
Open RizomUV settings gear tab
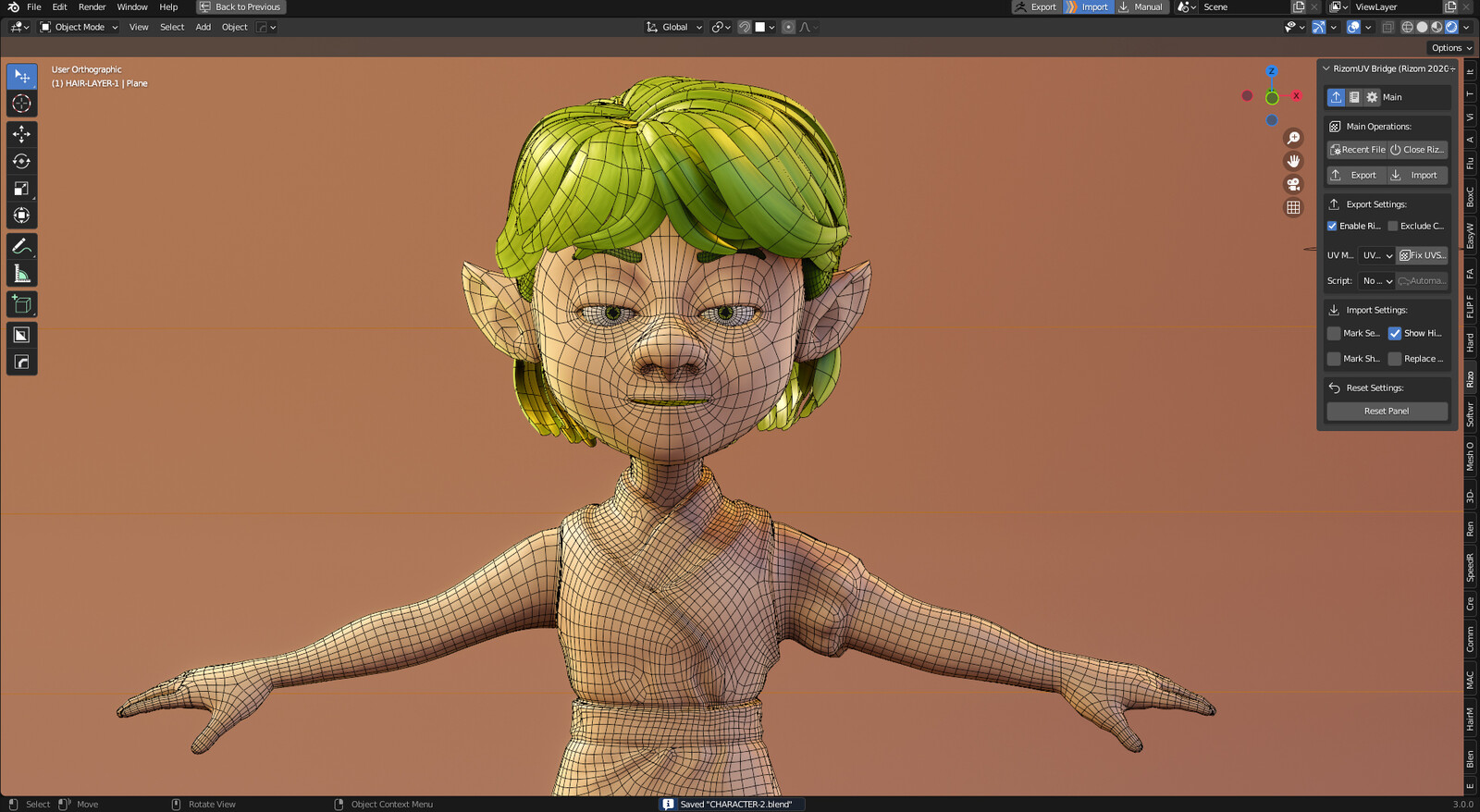(1372, 97)
